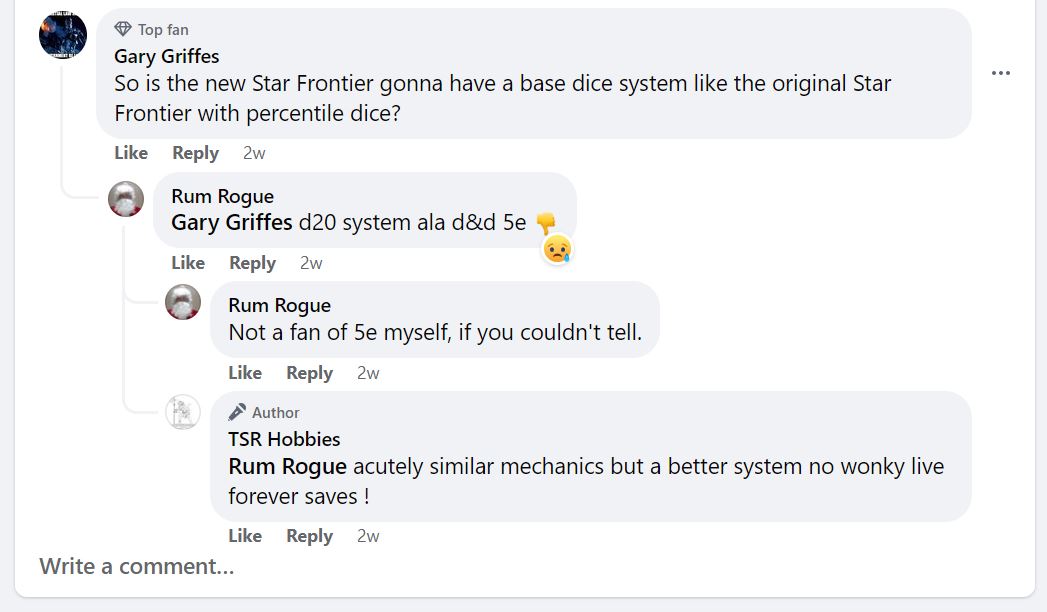Reply to Rum Rogue's d20 system comment
The width and height of the screenshot is (1047, 612).
coord(252,263)
